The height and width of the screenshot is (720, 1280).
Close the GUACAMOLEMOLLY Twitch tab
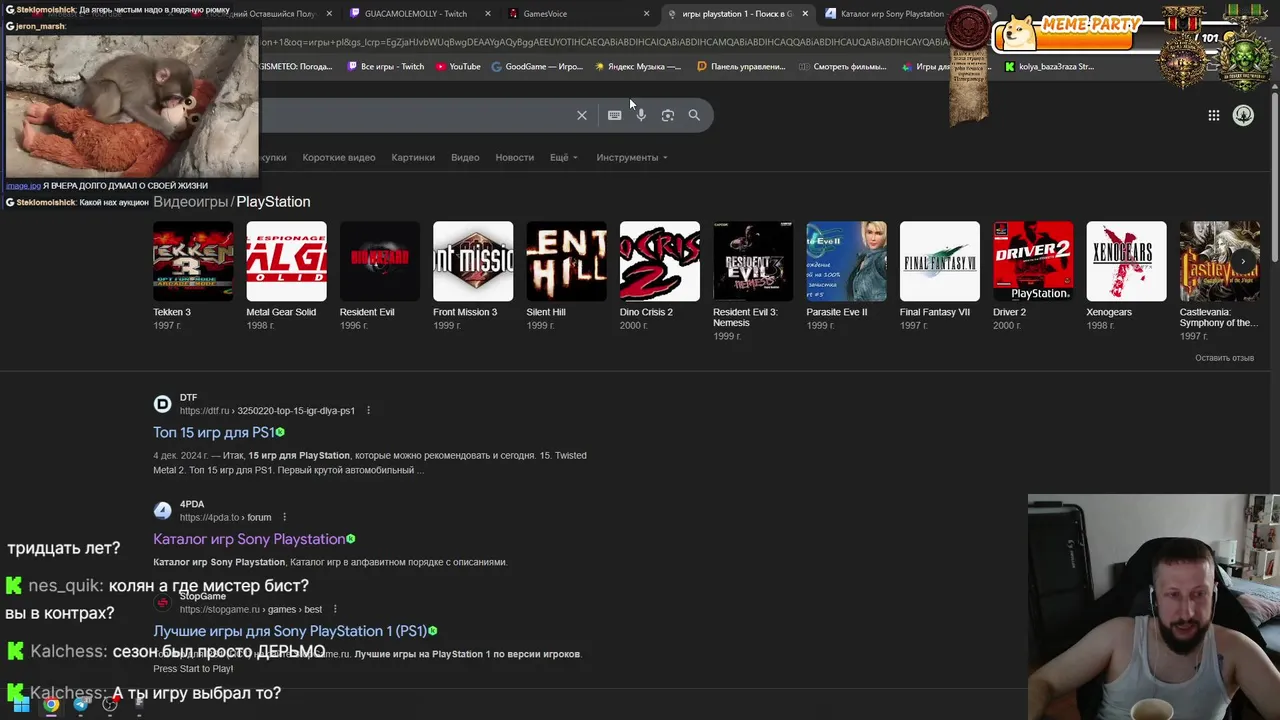[x=488, y=14]
